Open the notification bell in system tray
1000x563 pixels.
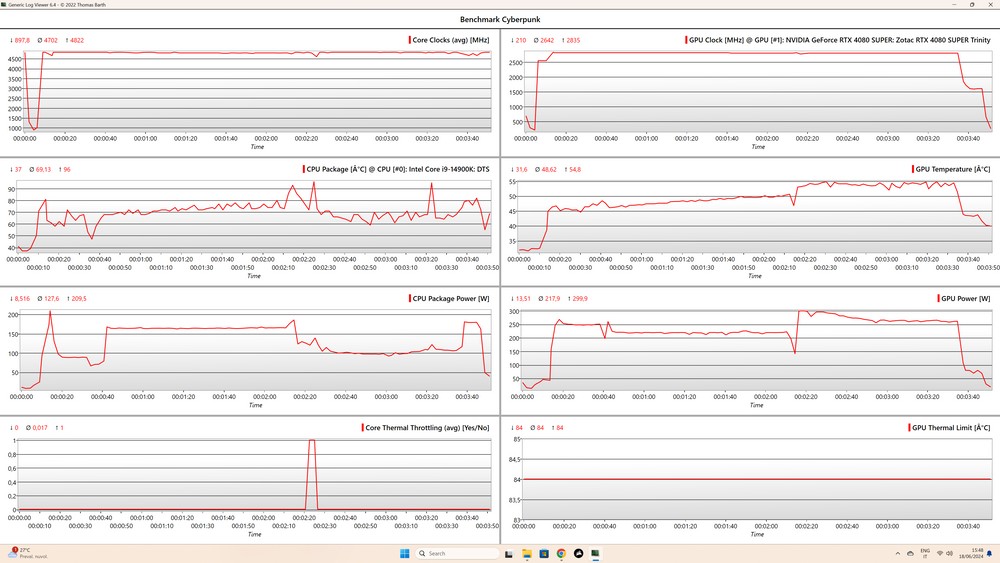(989, 553)
